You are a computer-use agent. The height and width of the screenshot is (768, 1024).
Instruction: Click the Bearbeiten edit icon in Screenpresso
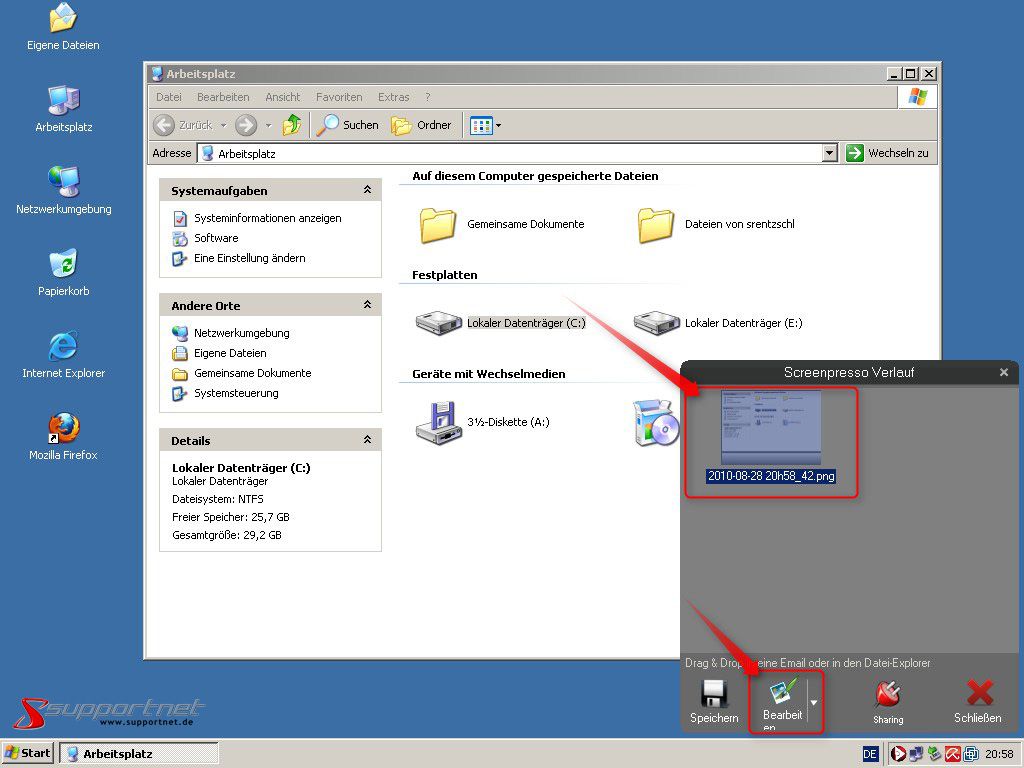point(782,692)
